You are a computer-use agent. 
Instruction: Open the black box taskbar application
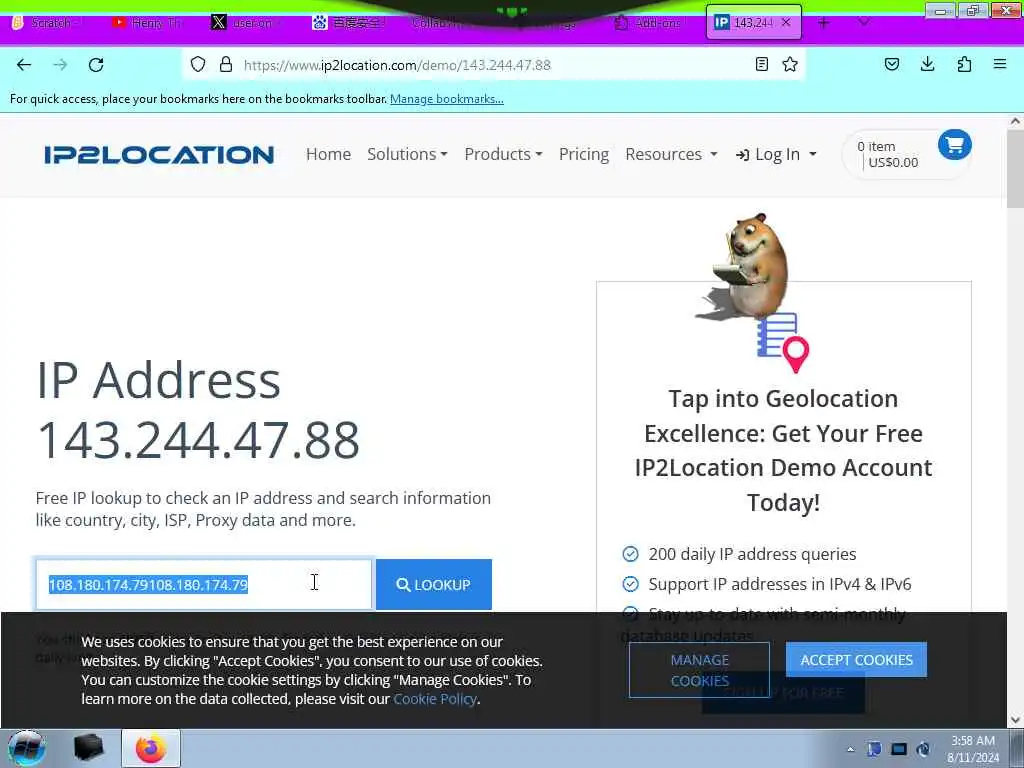[x=88, y=748]
